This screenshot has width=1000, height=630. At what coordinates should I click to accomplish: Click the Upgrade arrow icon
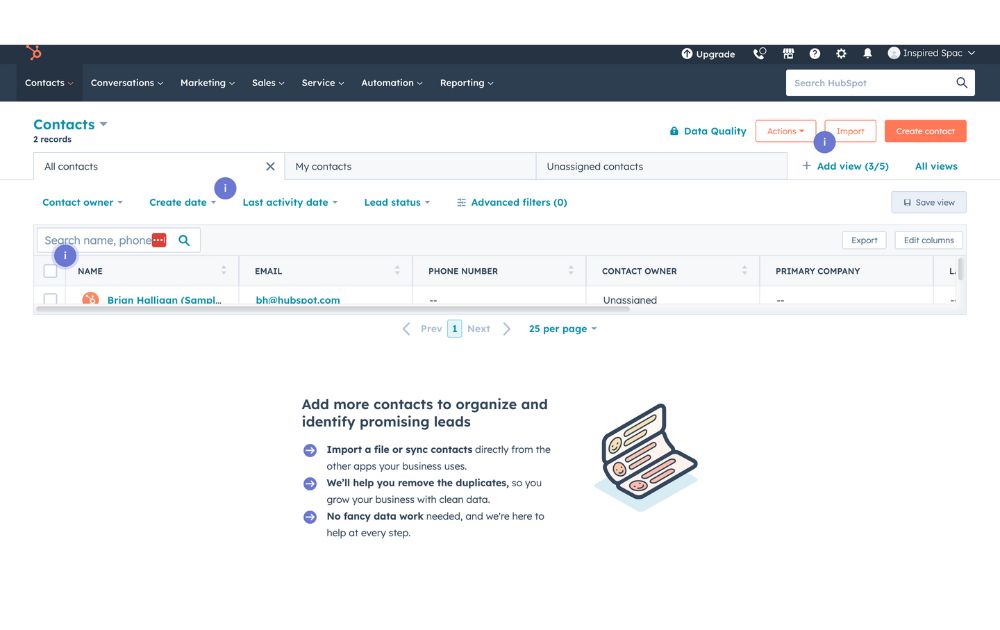click(687, 54)
